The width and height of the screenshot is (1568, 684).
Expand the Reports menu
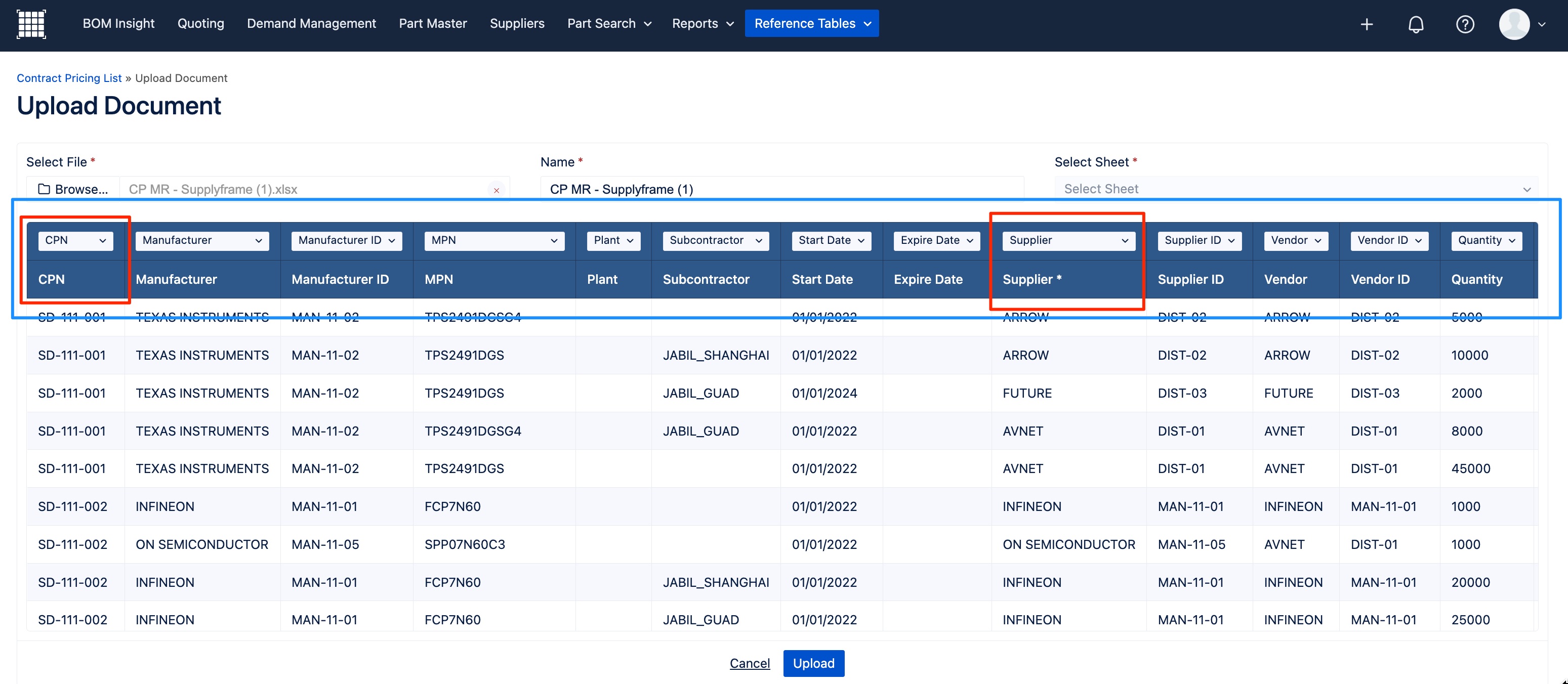coord(703,23)
